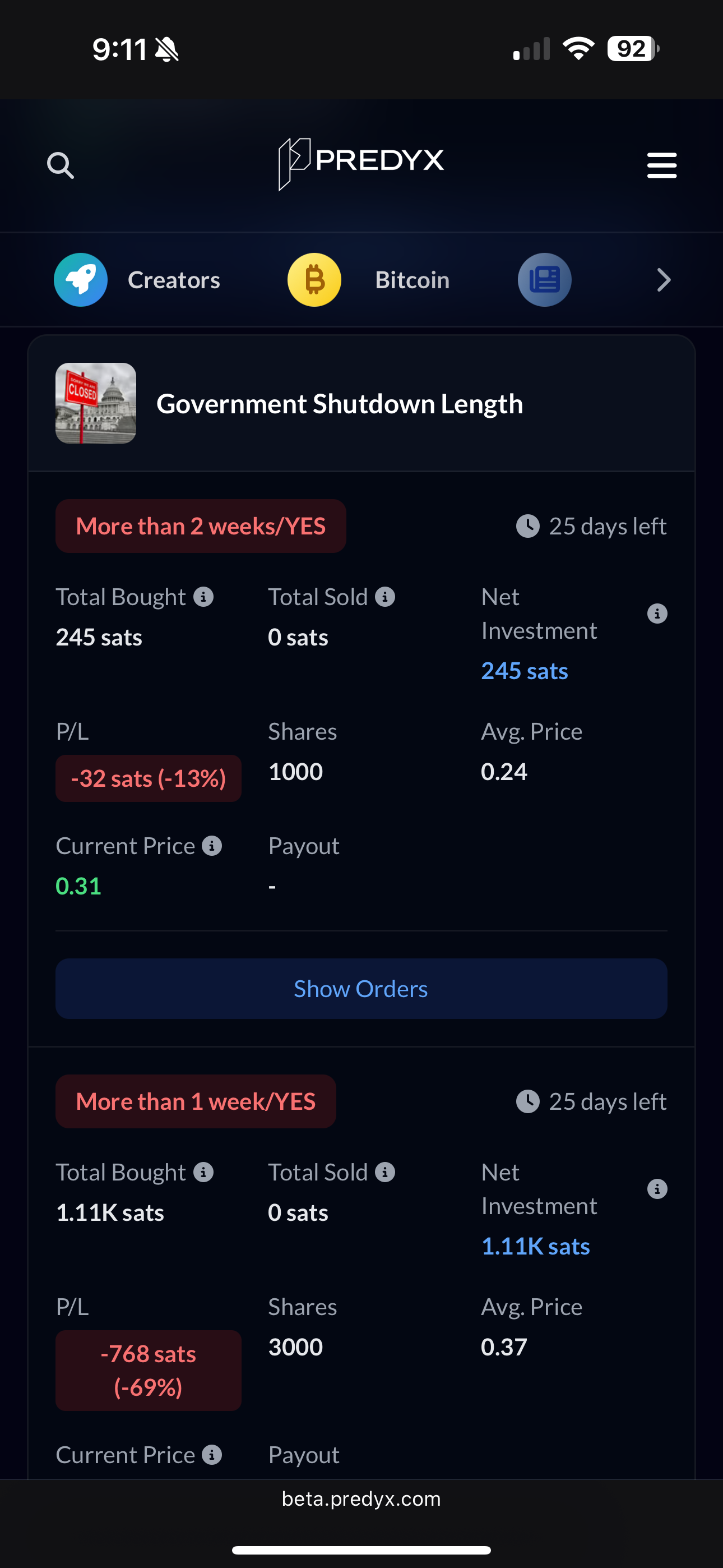
Task: Show info for first Net Investment
Action: click(x=657, y=614)
